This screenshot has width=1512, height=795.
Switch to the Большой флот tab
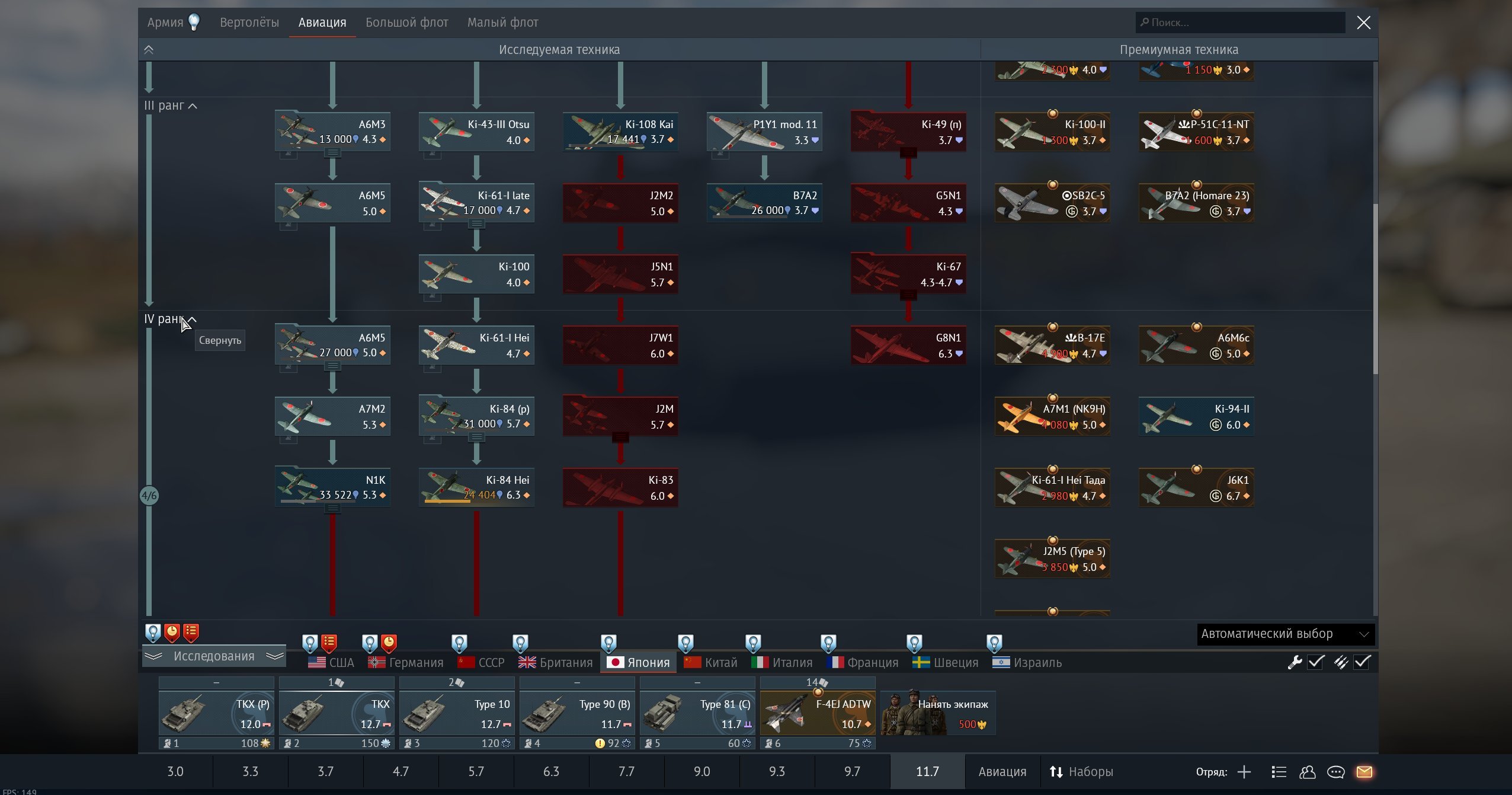(406, 23)
